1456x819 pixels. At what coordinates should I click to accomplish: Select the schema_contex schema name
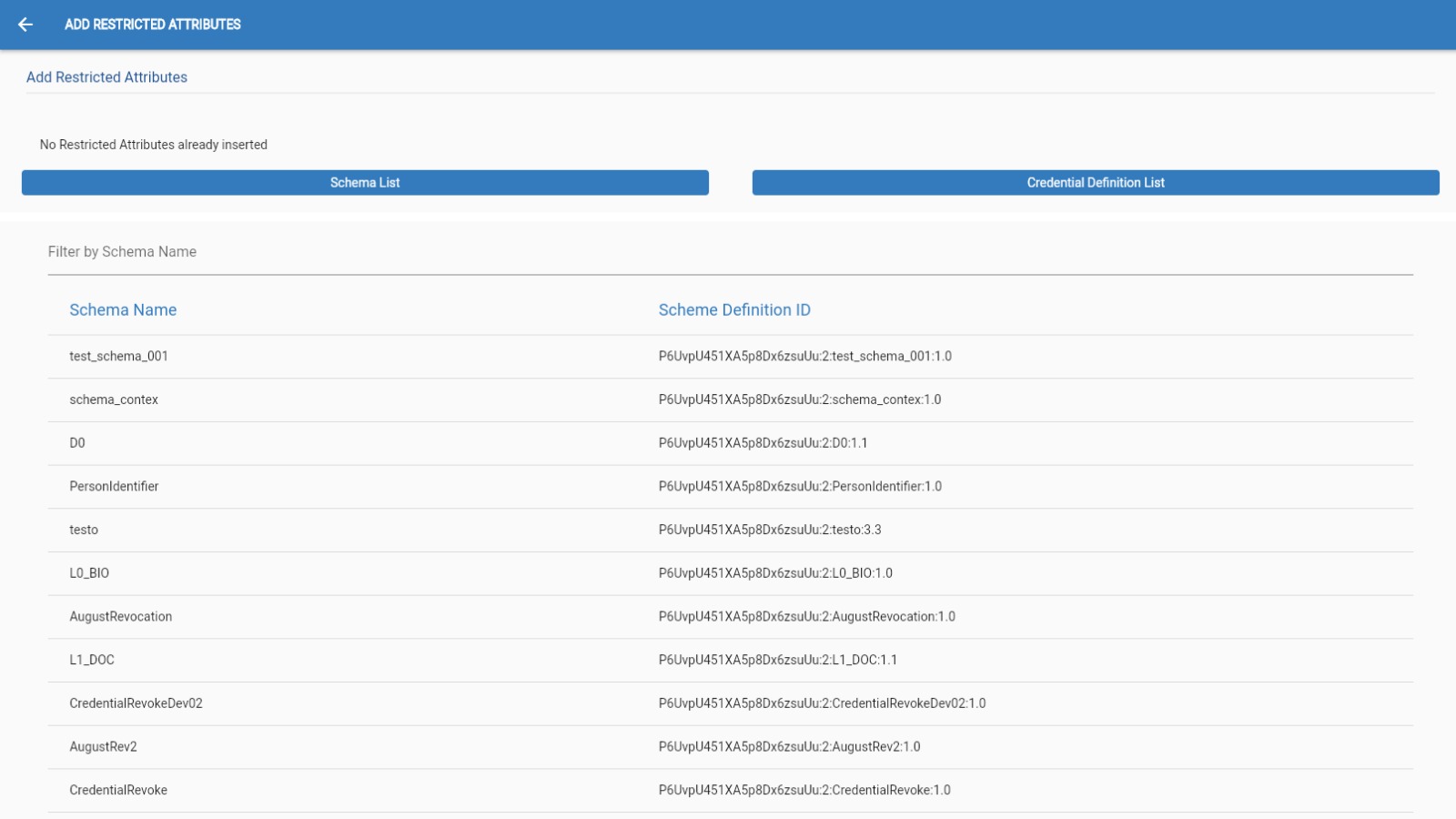pos(114,399)
